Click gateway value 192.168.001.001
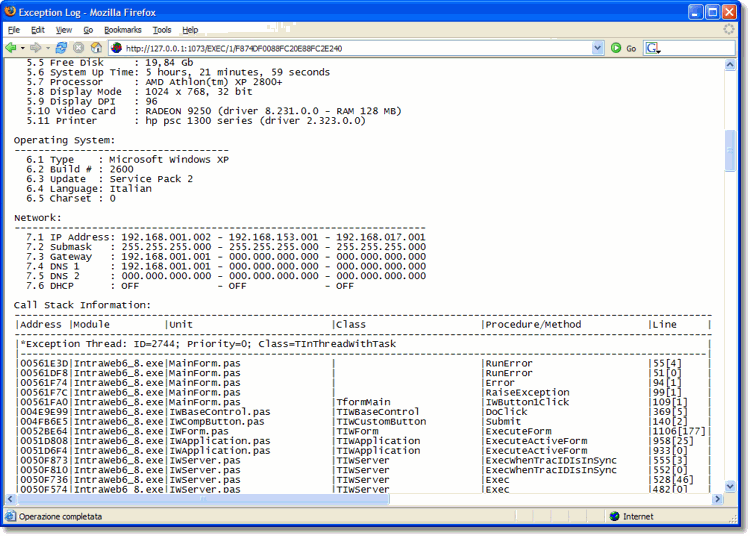Screen dimensions: 750x536 point(166,256)
